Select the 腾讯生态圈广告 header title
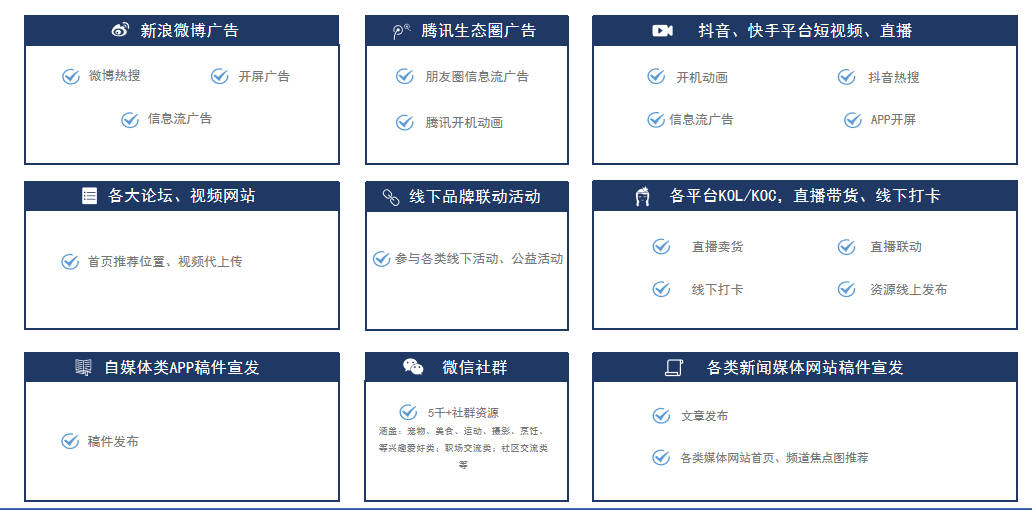The height and width of the screenshot is (510, 1034). 479,30
